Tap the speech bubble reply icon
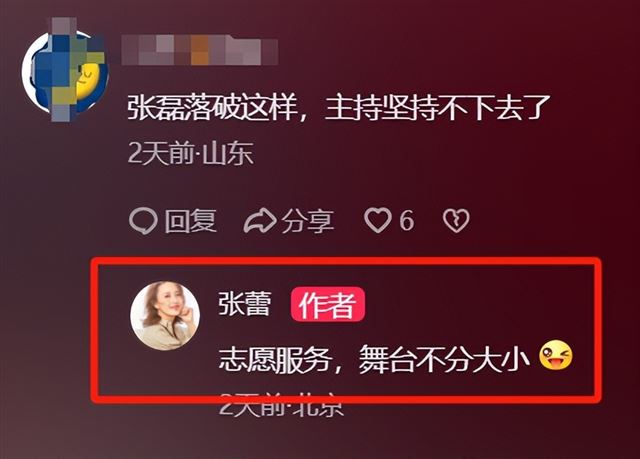640x459 pixels. coord(143,221)
